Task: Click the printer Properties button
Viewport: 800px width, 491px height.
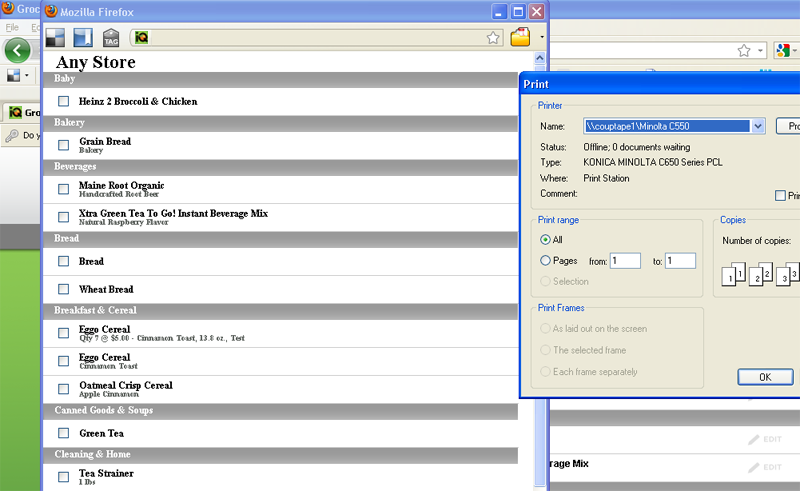Action: point(788,126)
